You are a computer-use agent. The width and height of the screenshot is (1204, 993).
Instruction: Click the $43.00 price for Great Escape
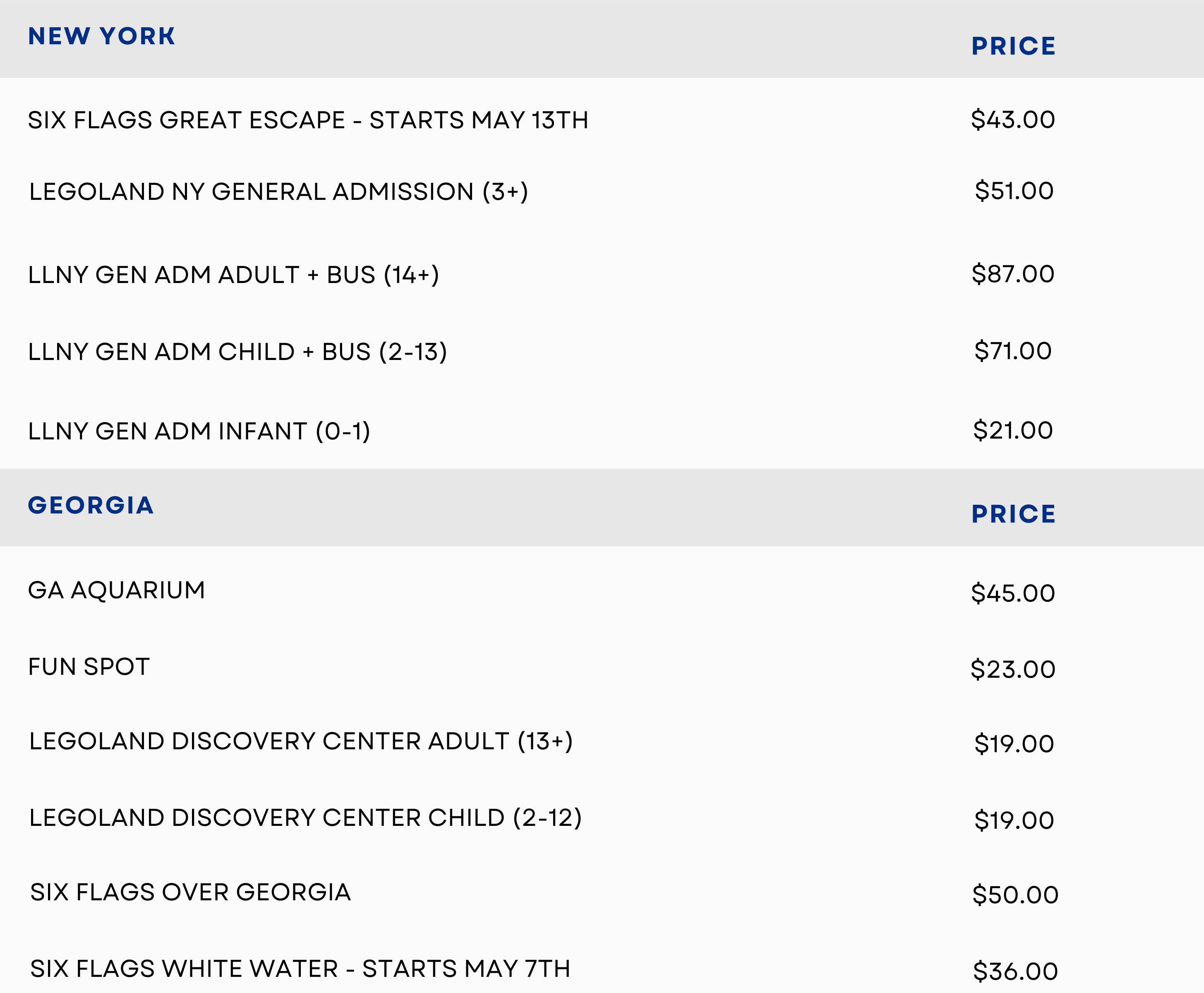point(1013,120)
